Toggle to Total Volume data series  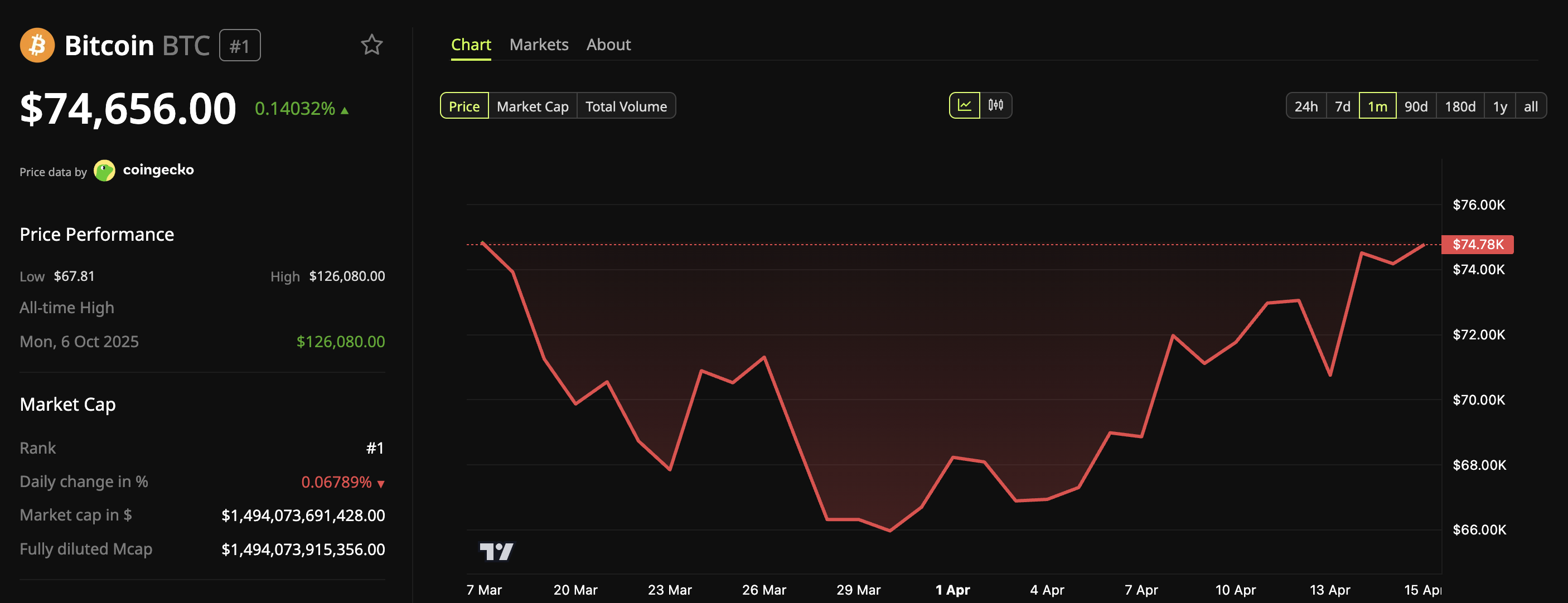(x=626, y=105)
